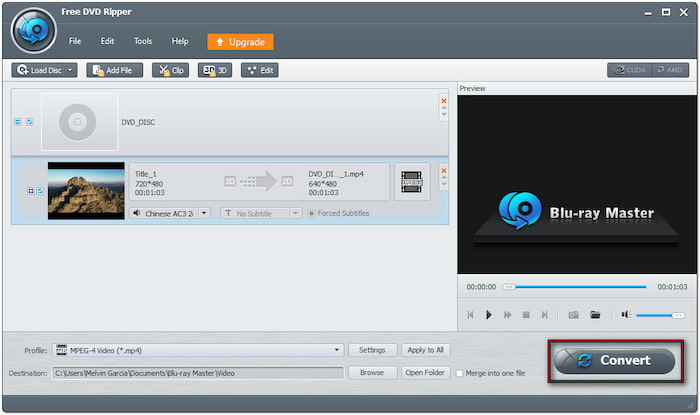700x415 pixels.
Task: Open the Edit effects toolbar button
Action: [x=260, y=70]
